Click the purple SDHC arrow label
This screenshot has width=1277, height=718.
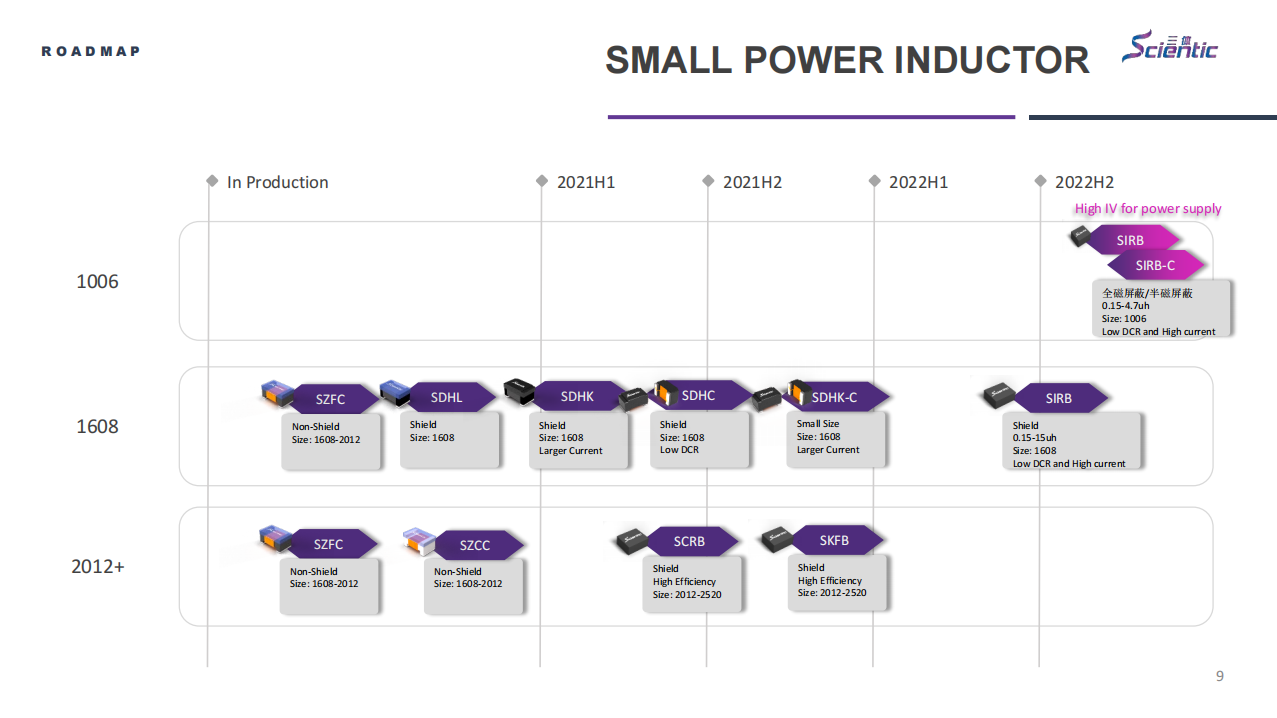point(699,396)
